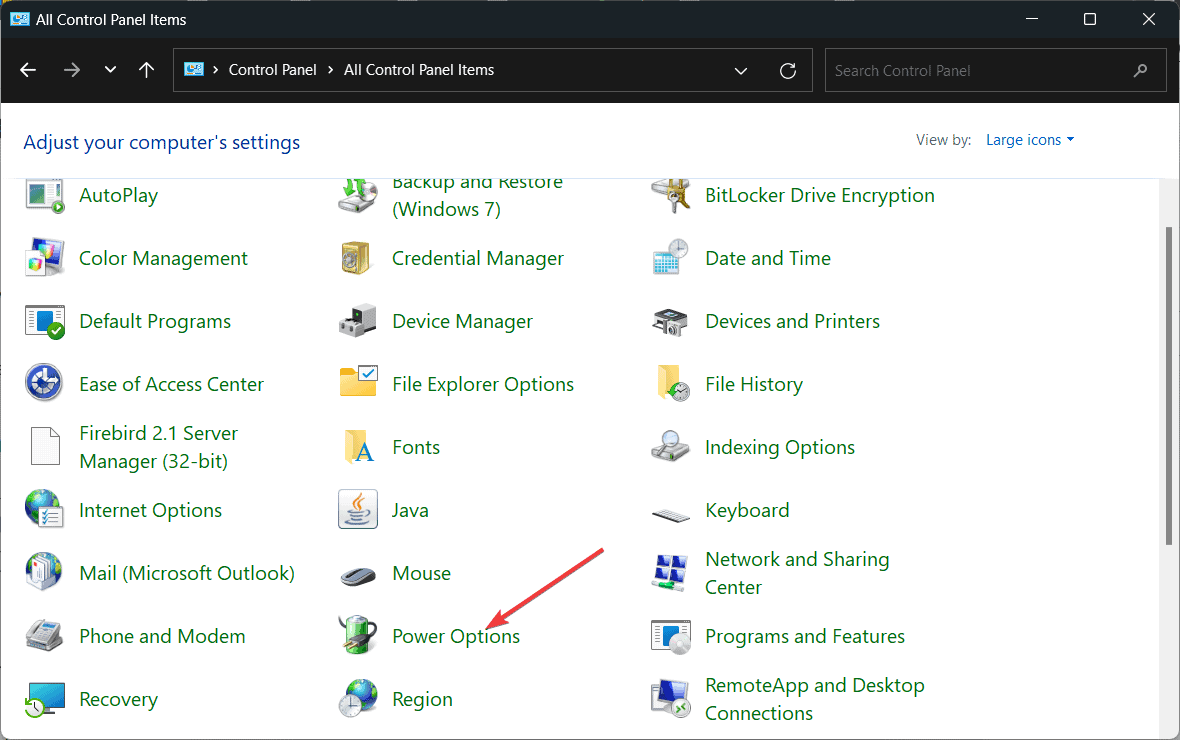Open the AutoPlay icon
The image size is (1180, 740).
(x=45, y=196)
